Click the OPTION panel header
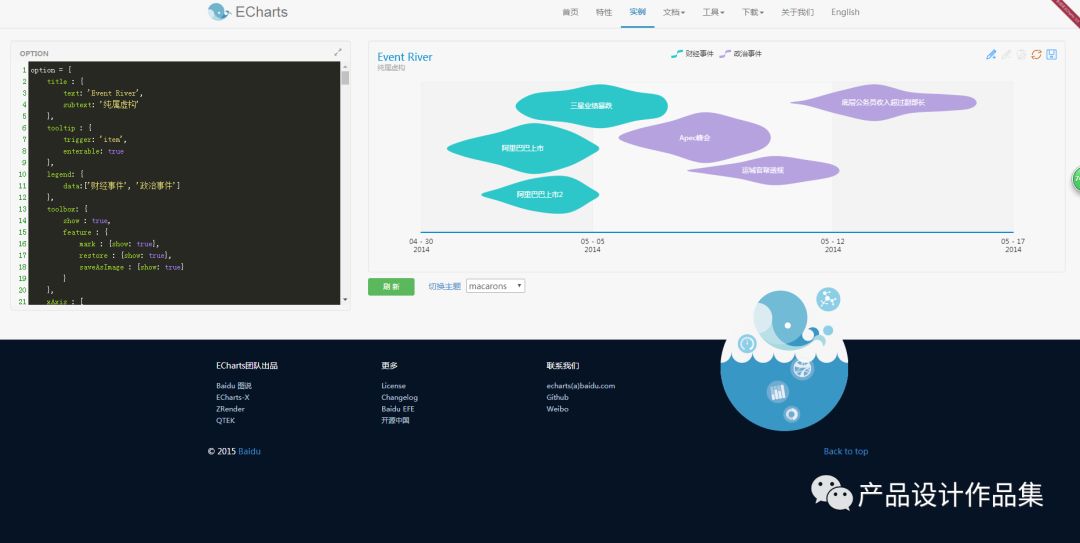Screen dimensions: 1080x543 [x=34, y=53]
